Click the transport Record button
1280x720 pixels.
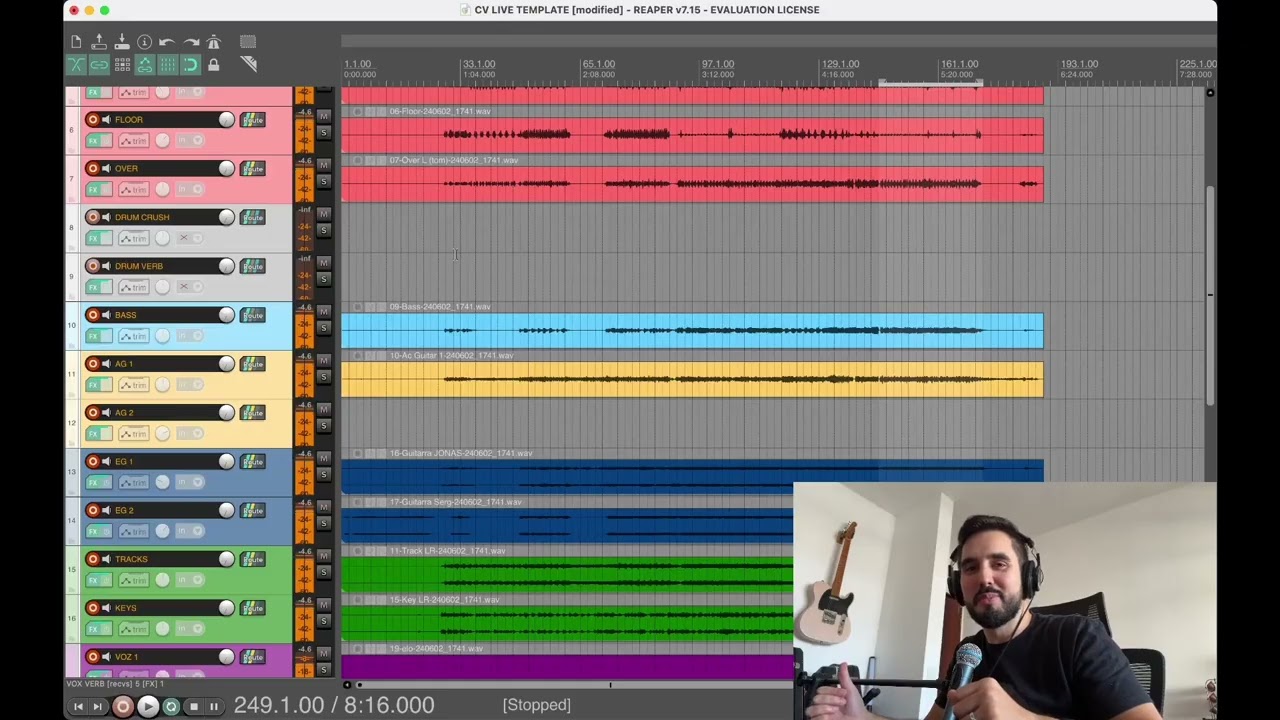123,706
